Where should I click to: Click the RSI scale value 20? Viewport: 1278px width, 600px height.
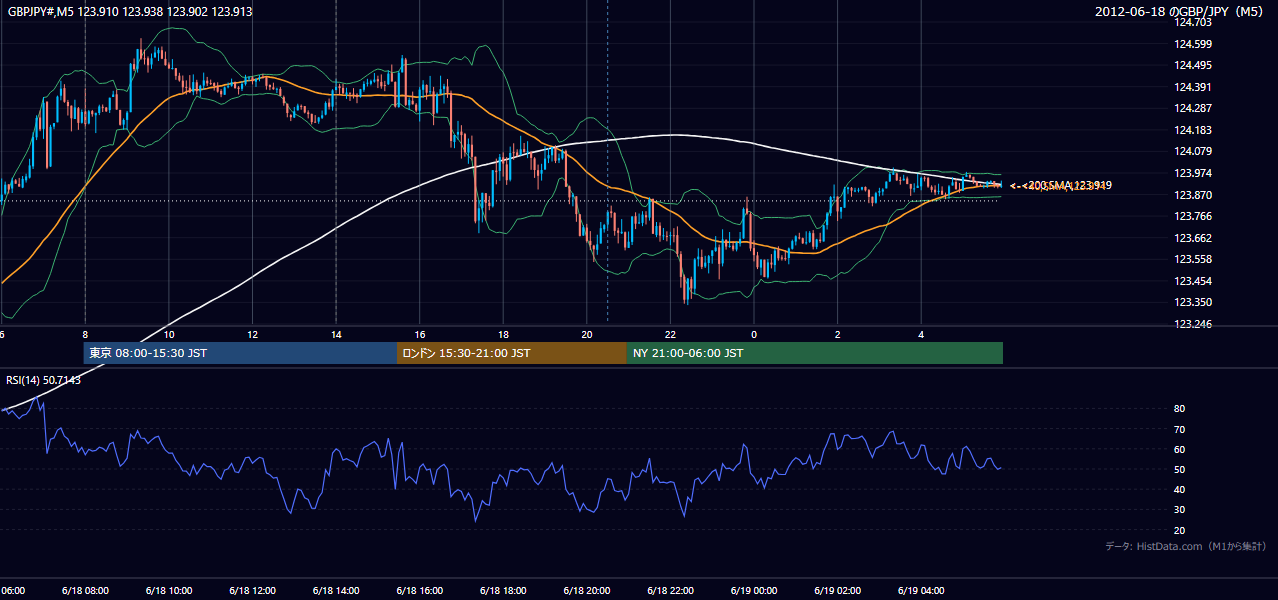pyautogui.click(x=1180, y=530)
